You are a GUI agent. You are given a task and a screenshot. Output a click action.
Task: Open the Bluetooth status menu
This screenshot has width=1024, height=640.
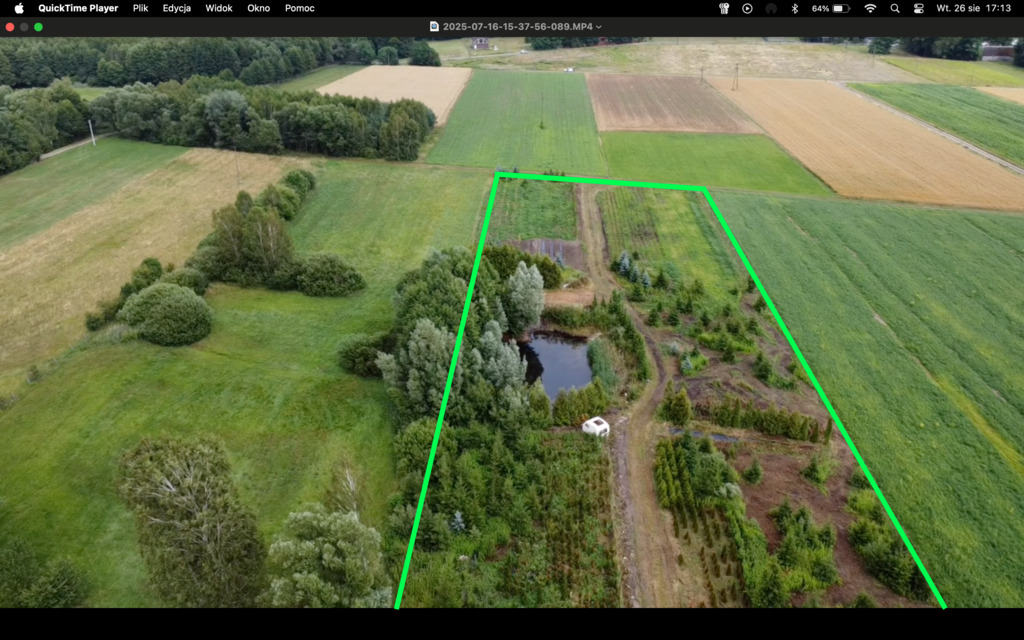[795, 8]
